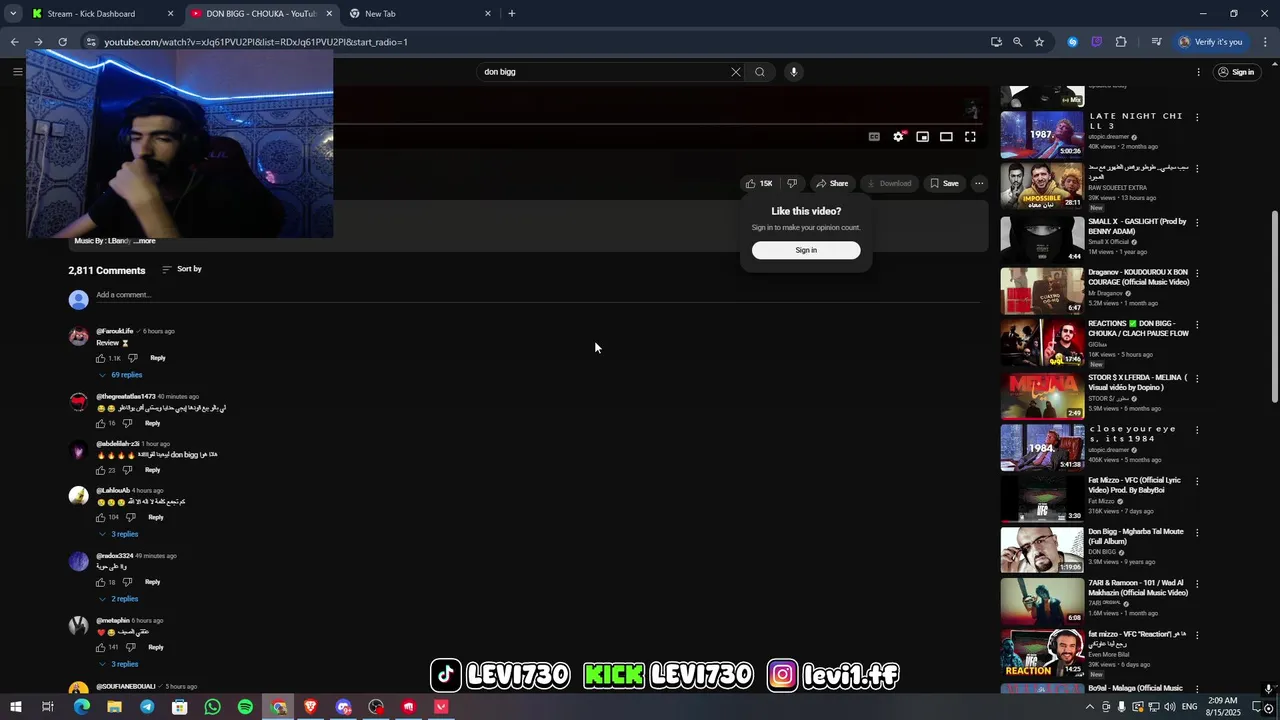The width and height of the screenshot is (1280, 720).
Task: Expand the 3 replies under metaphin's comment
Action: [x=118, y=664]
